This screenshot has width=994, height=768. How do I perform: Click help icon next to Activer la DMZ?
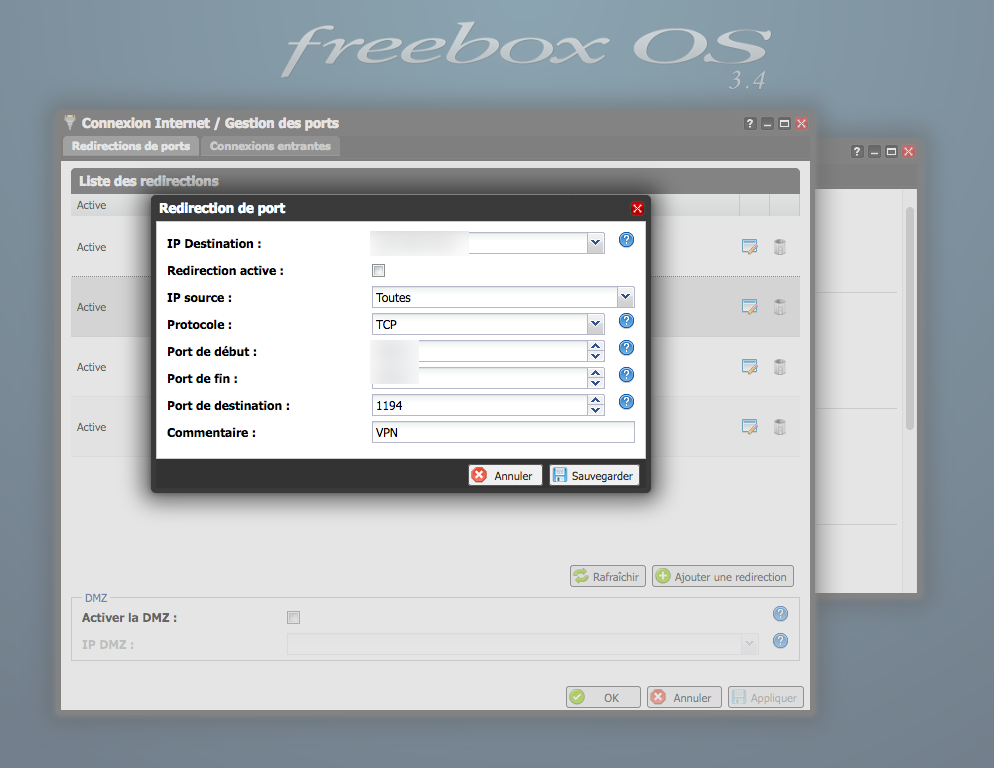pos(781,614)
